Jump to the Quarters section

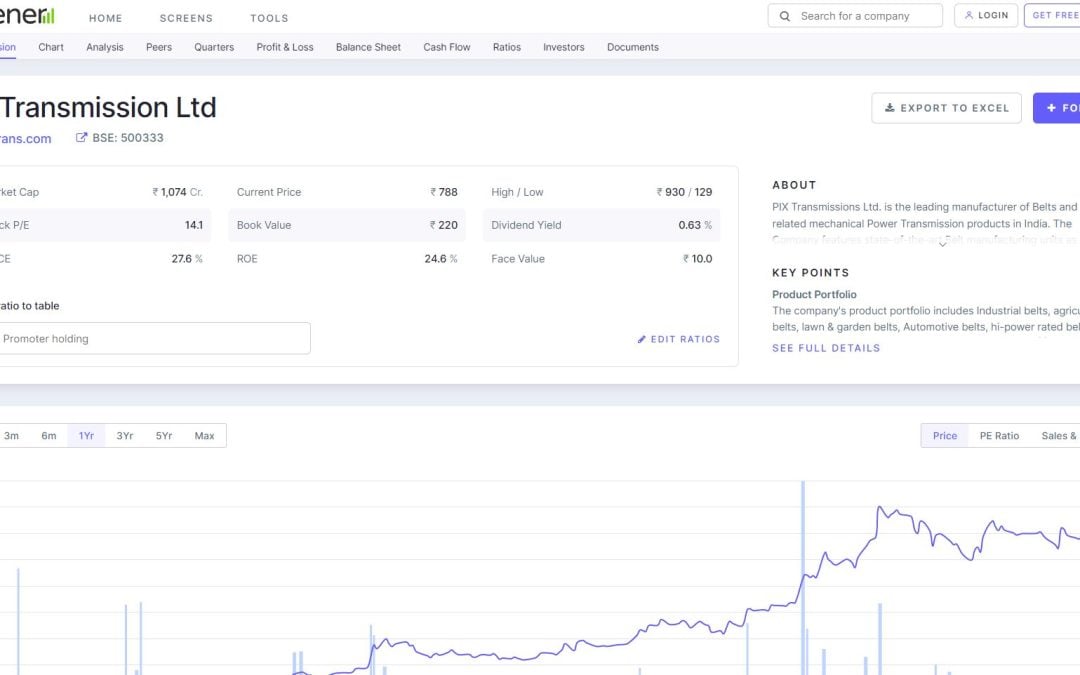(x=214, y=47)
